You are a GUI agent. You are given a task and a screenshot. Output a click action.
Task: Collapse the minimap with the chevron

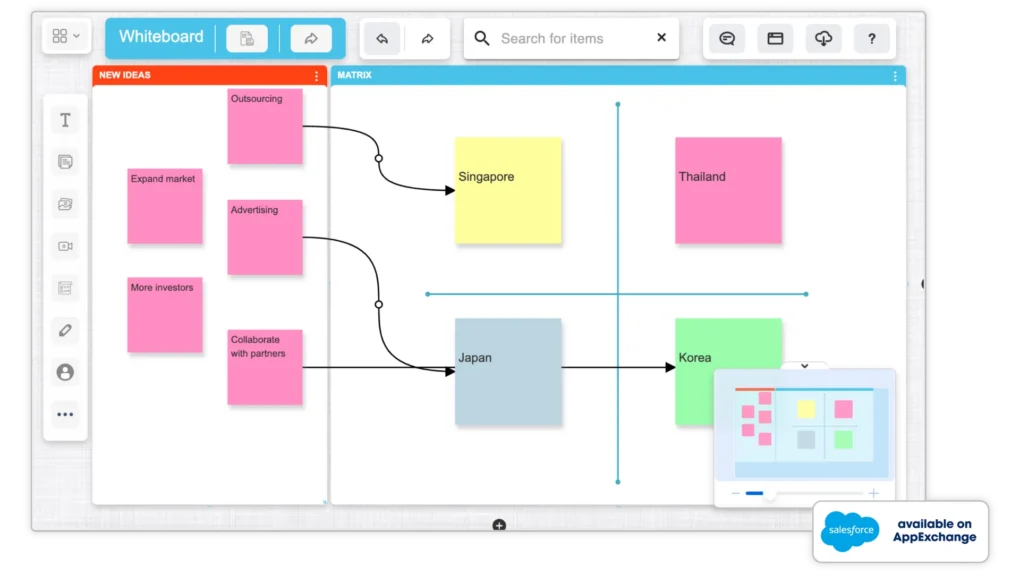(x=805, y=366)
